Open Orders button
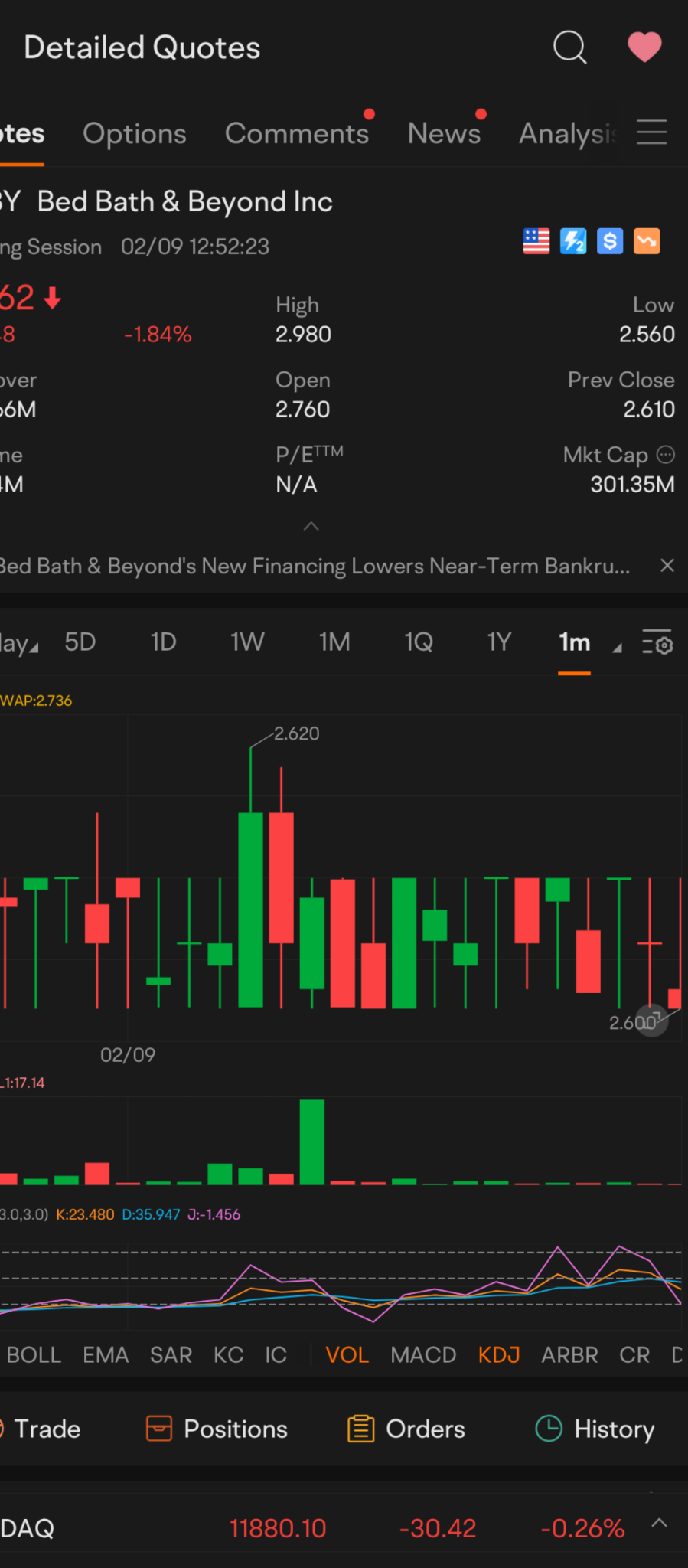 (x=406, y=1429)
